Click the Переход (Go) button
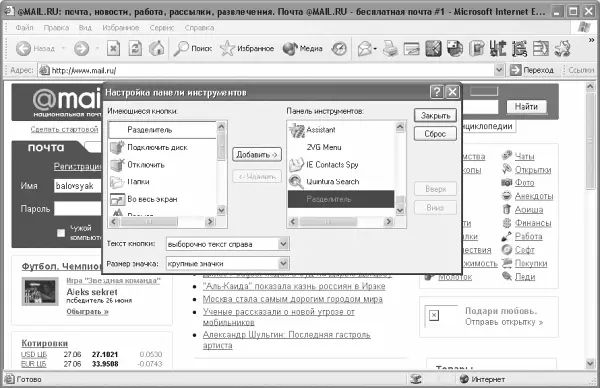Image resolution: width=600 pixels, height=388 pixels. (532, 70)
